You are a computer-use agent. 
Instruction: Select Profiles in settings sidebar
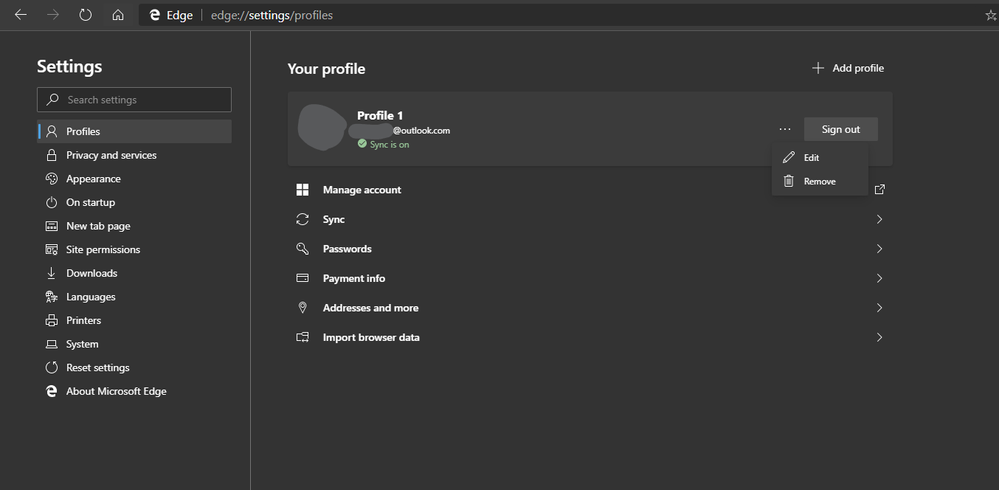pyautogui.click(x=134, y=131)
